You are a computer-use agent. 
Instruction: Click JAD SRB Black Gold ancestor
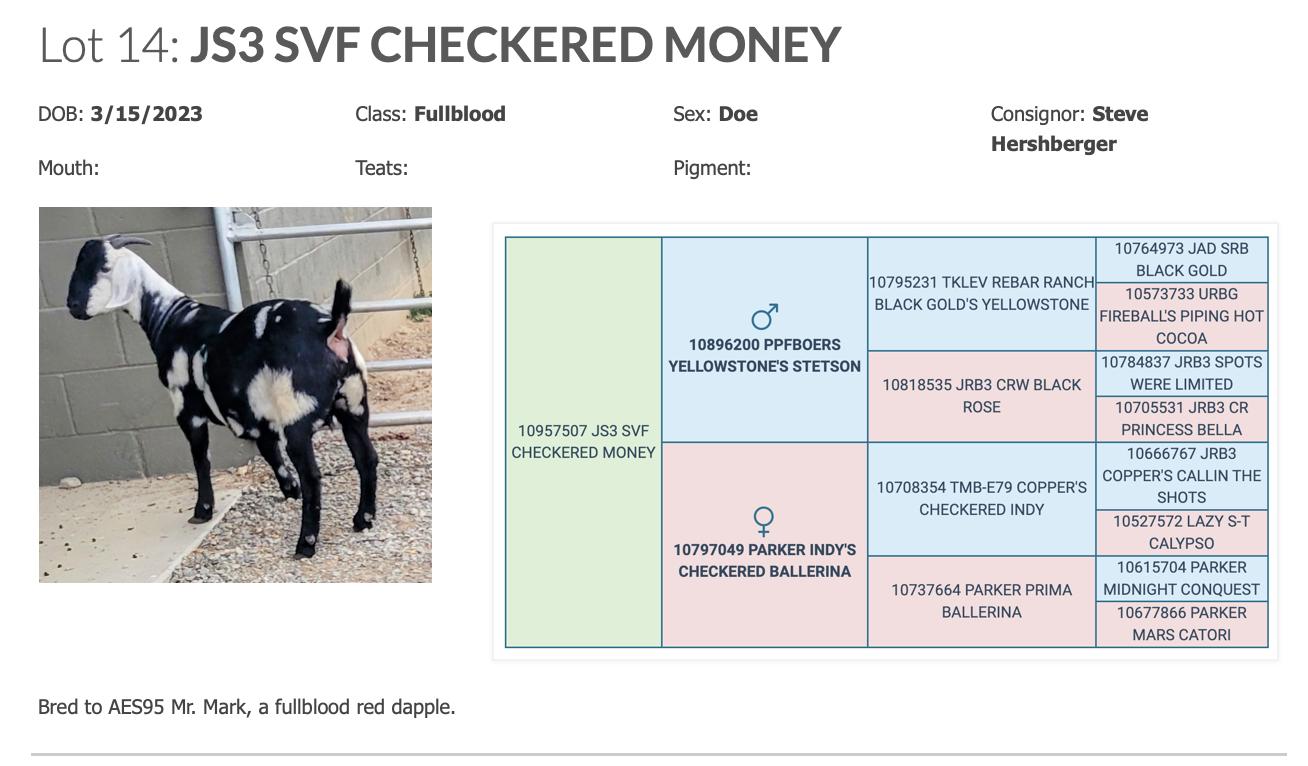coord(1181,259)
